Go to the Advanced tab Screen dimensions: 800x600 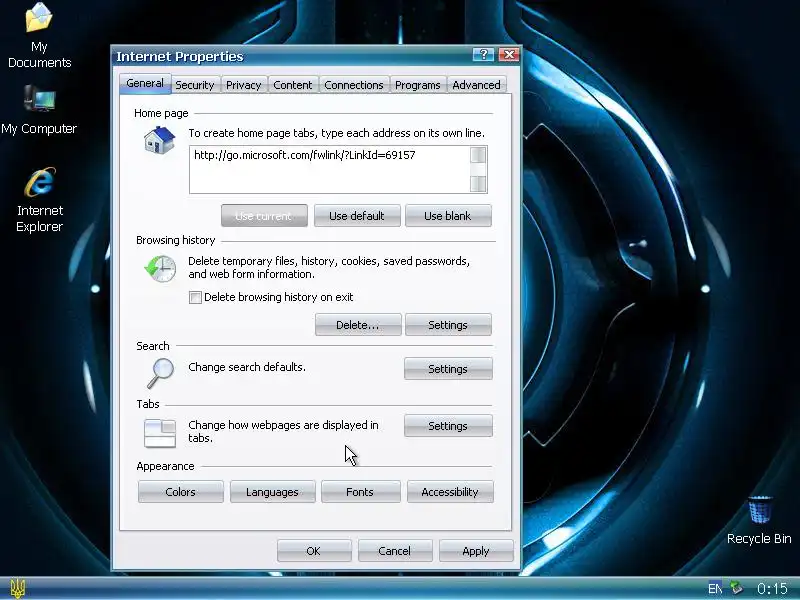pos(476,85)
